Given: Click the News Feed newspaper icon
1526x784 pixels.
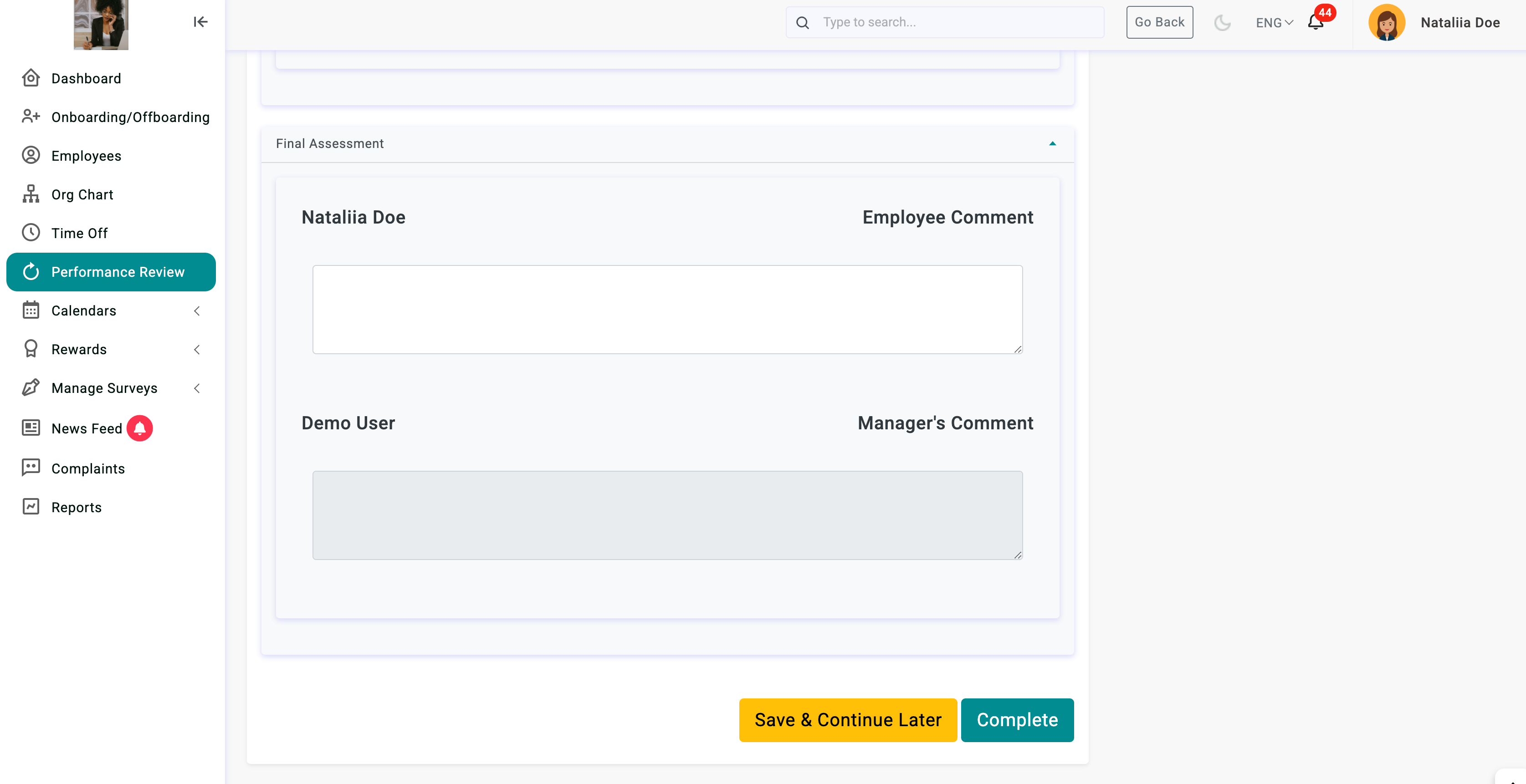Looking at the screenshot, I should 31,428.
